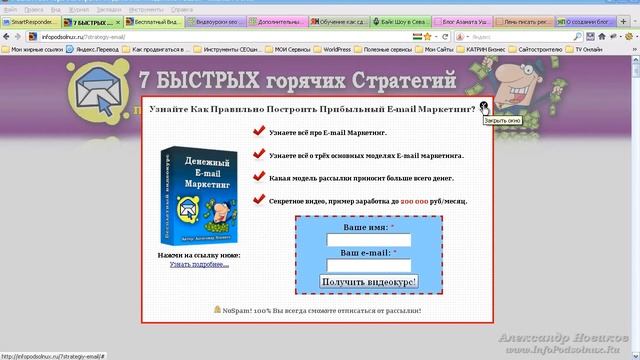Open the МОИ Сервисы bookmarks folder

[288, 49]
